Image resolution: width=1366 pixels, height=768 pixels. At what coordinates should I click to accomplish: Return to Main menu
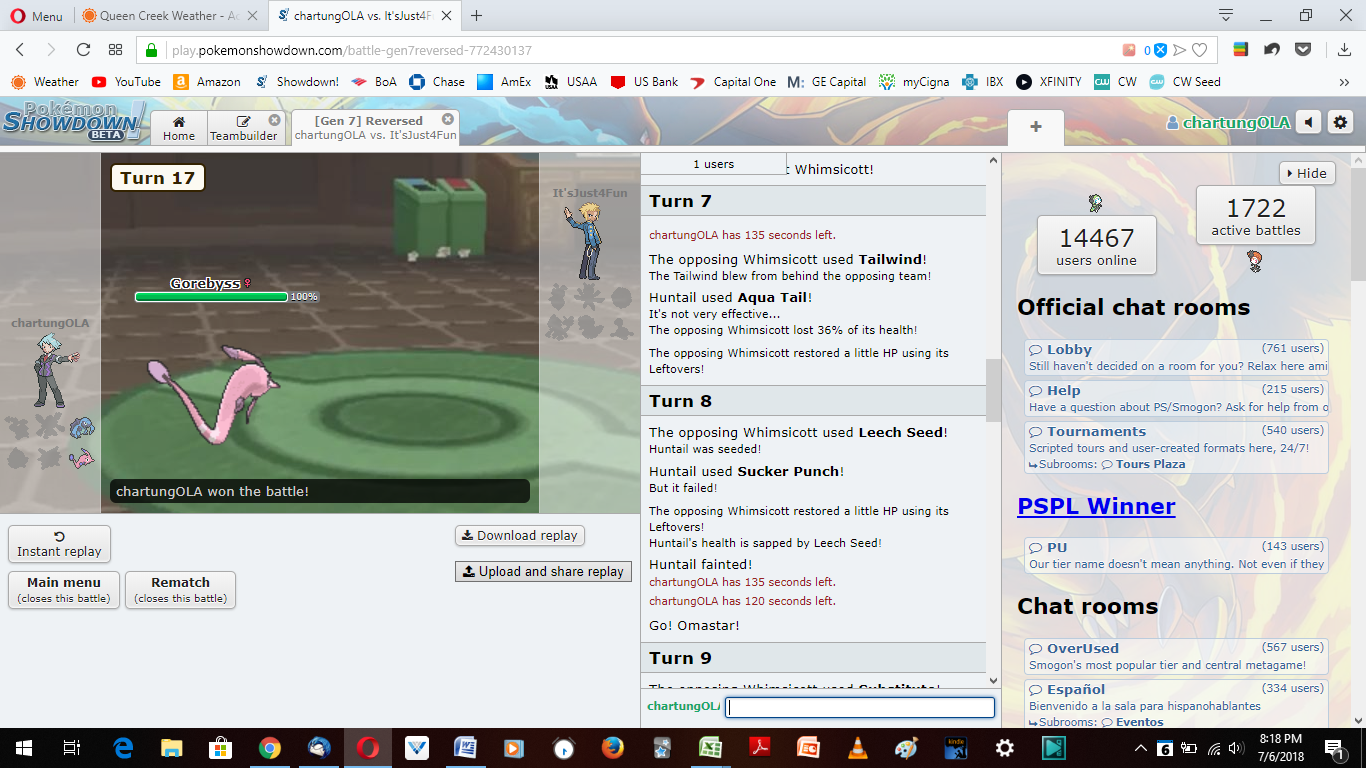coord(64,590)
